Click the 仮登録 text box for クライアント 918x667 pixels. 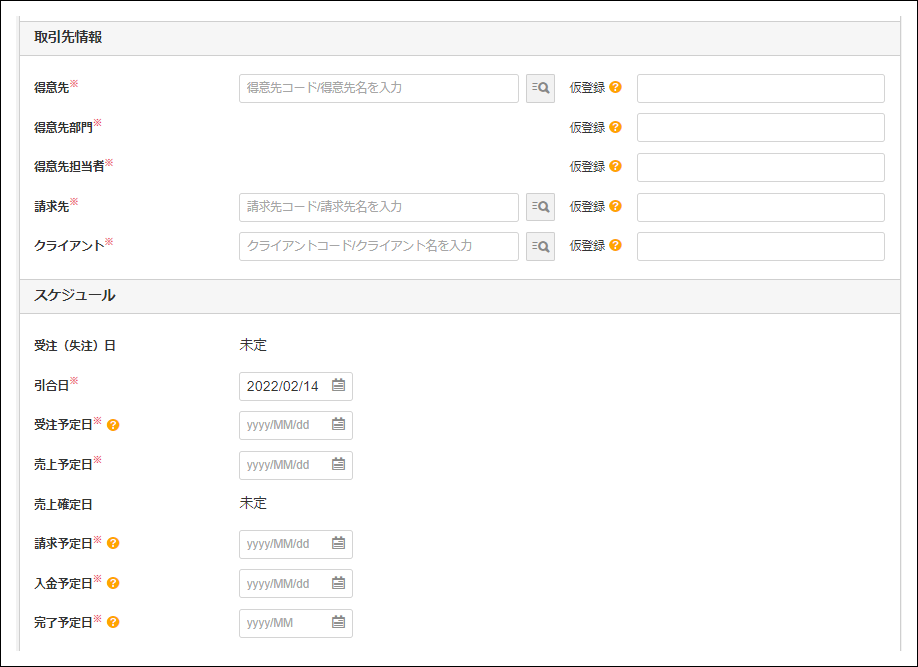click(761, 247)
